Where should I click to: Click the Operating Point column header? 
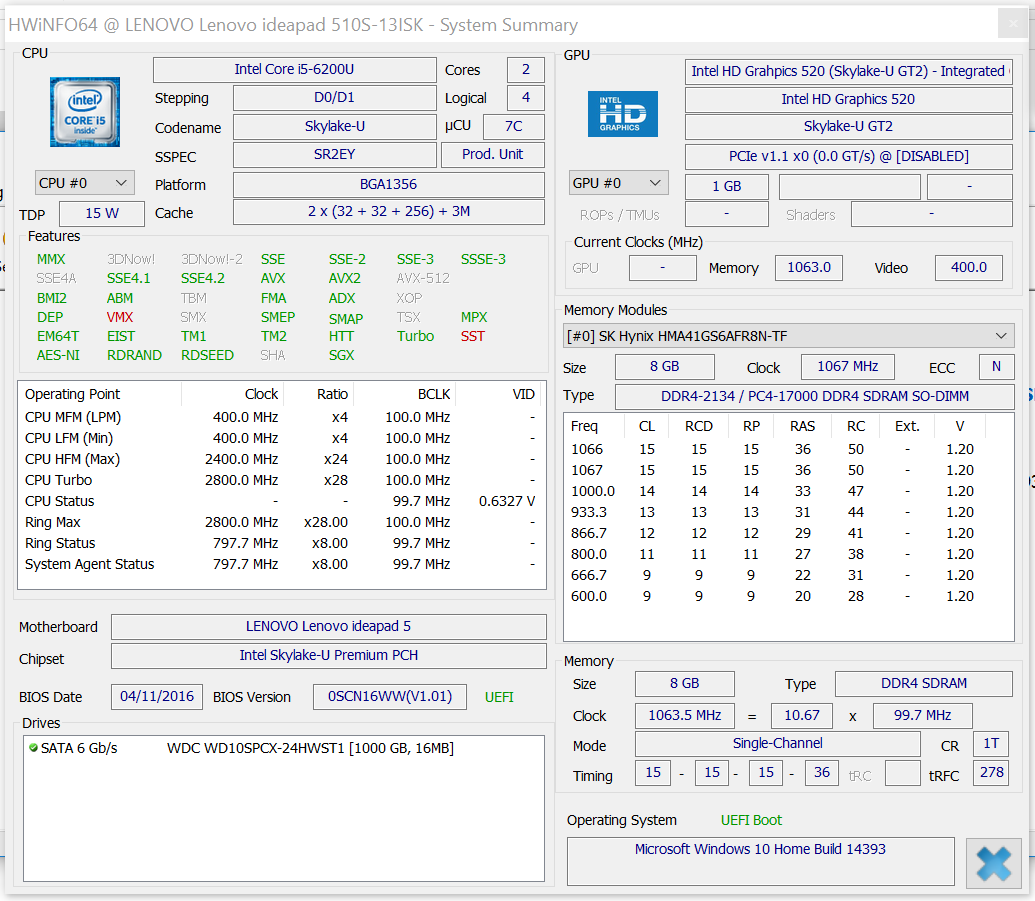tap(72, 394)
